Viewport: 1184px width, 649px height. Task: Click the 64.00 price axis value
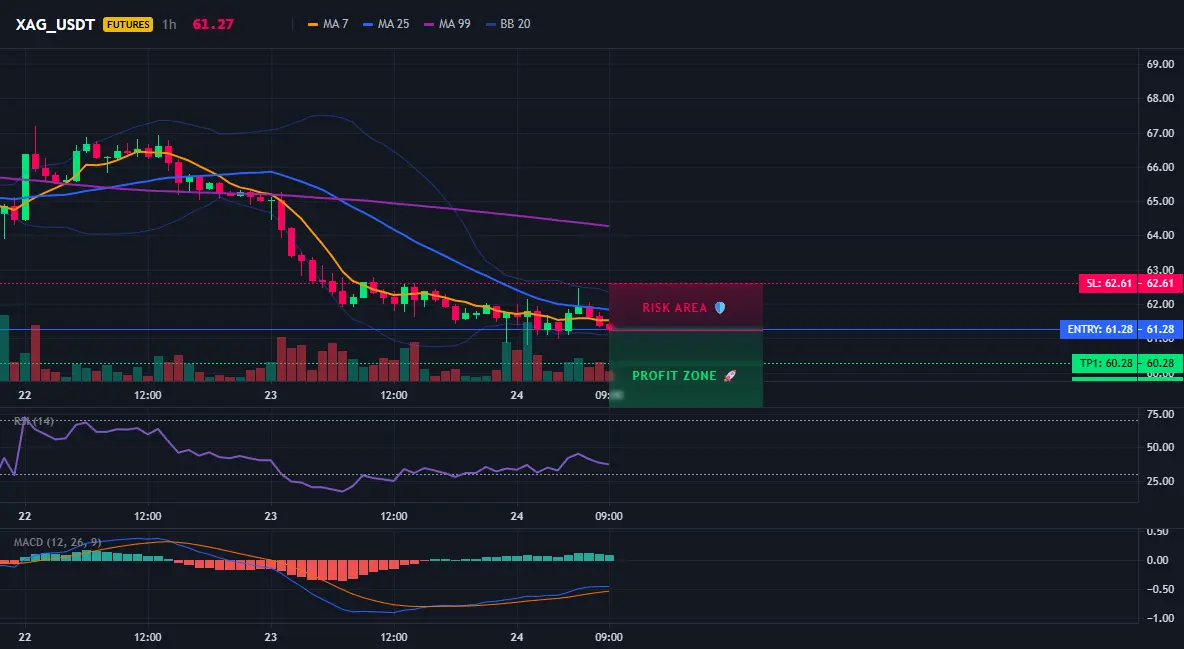click(x=1160, y=235)
